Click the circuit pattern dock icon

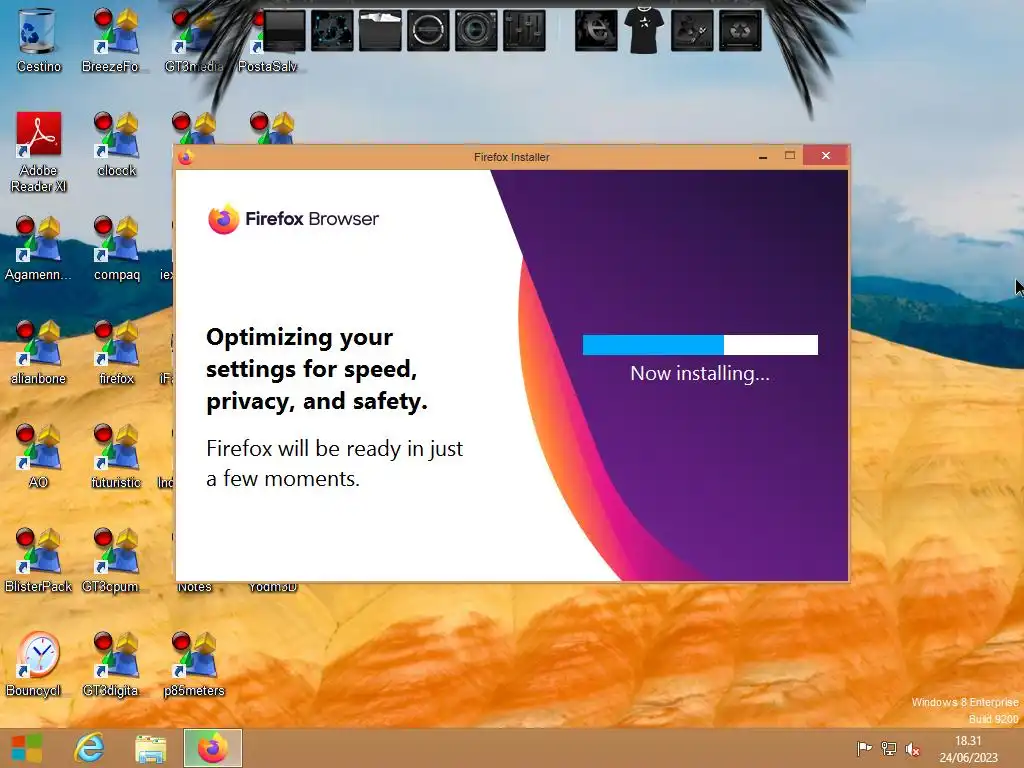click(332, 30)
